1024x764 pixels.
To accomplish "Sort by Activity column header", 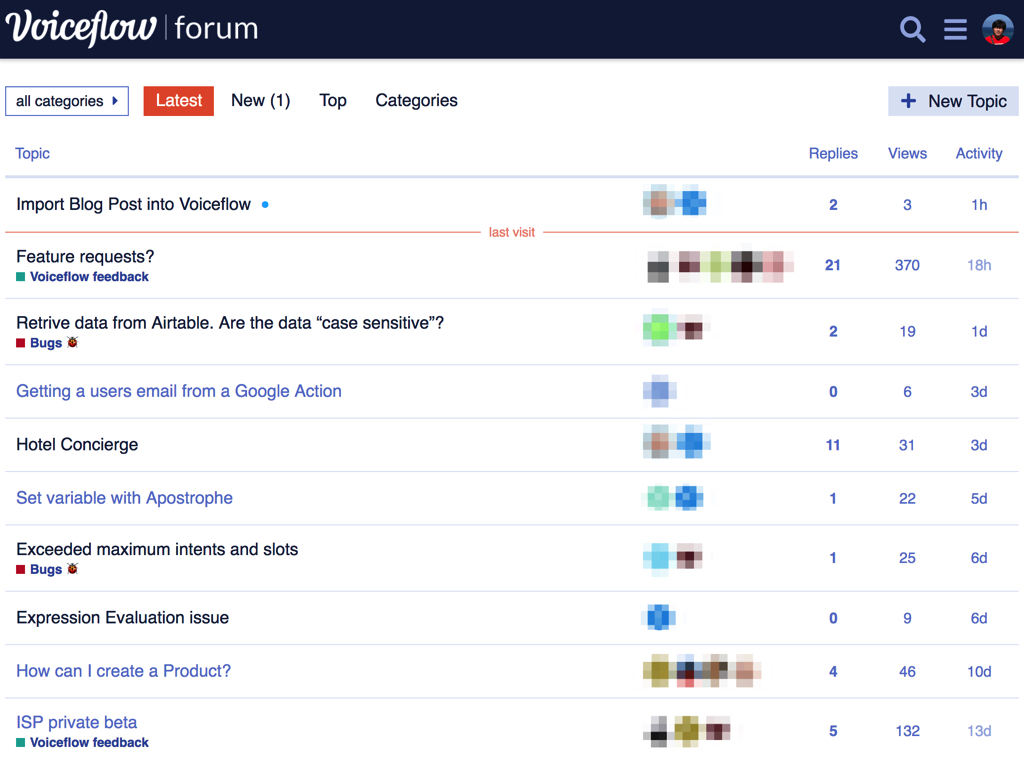I will pyautogui.click(x=979, y=153).
